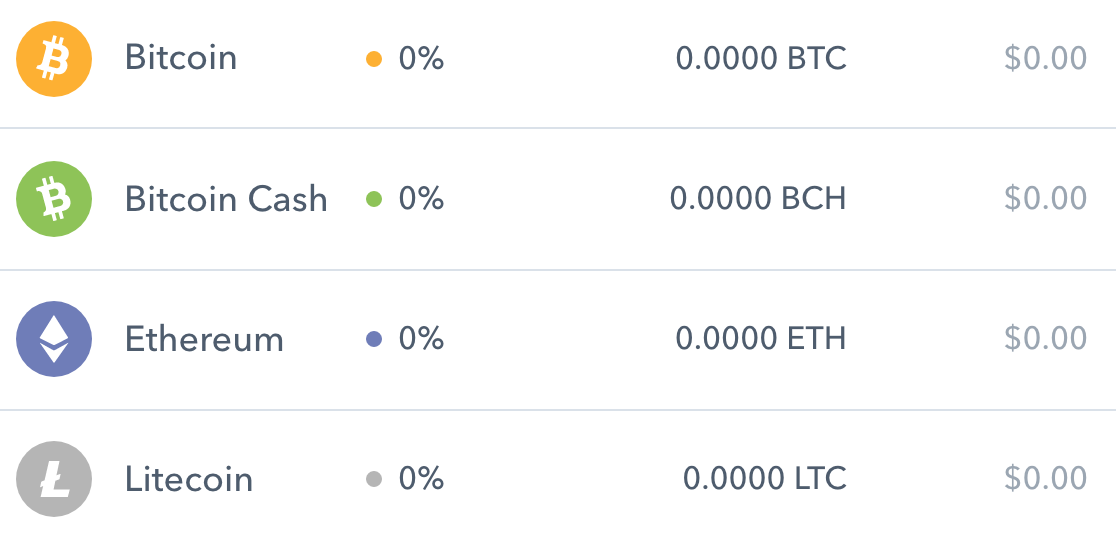Select the Ethereum asset name
The image size is (1116, 538).
tap(204, 339)
